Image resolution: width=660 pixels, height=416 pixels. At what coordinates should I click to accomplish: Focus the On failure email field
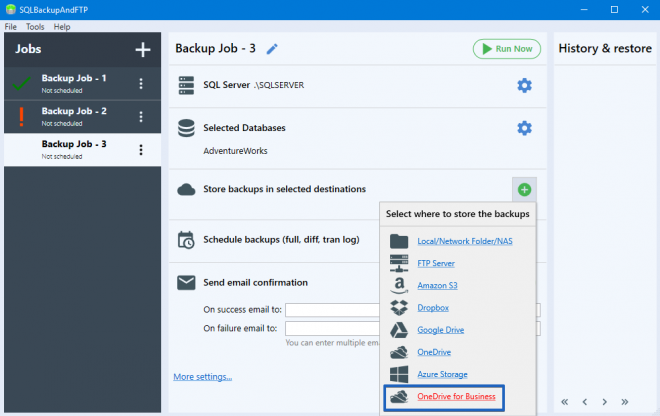(333, 328)
